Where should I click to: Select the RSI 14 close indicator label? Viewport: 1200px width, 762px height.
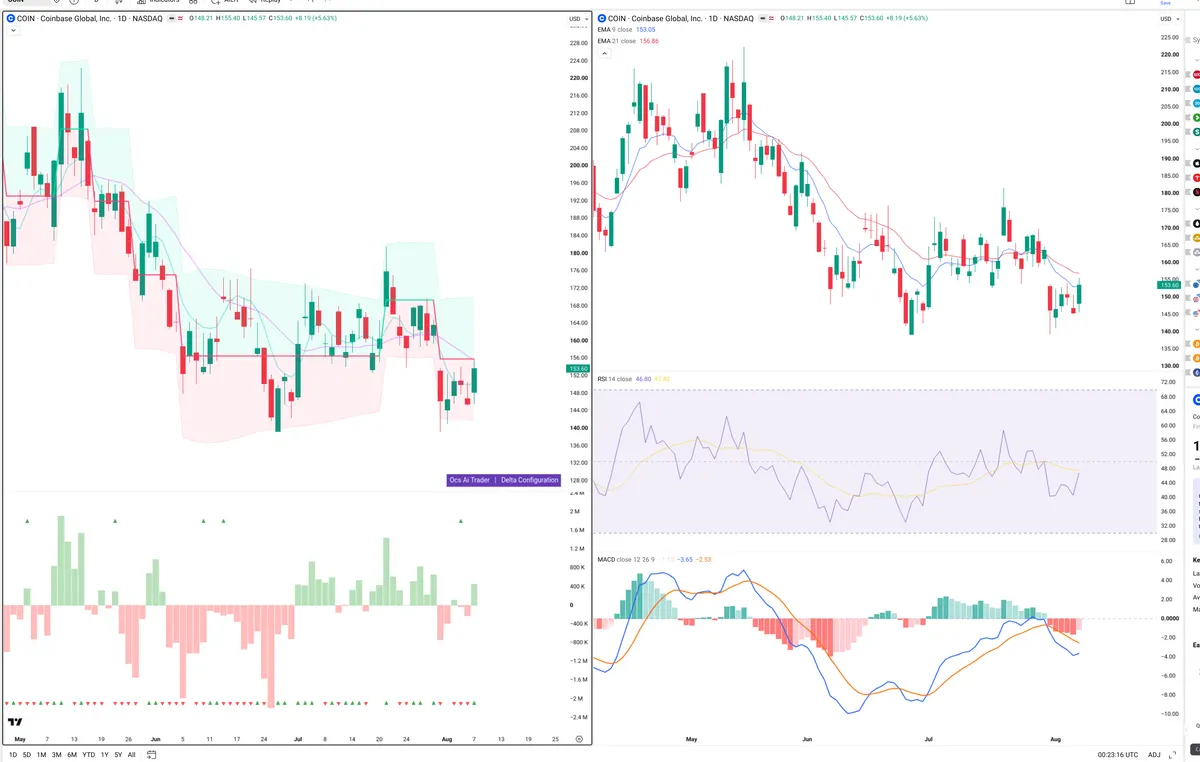pos(614,379)
